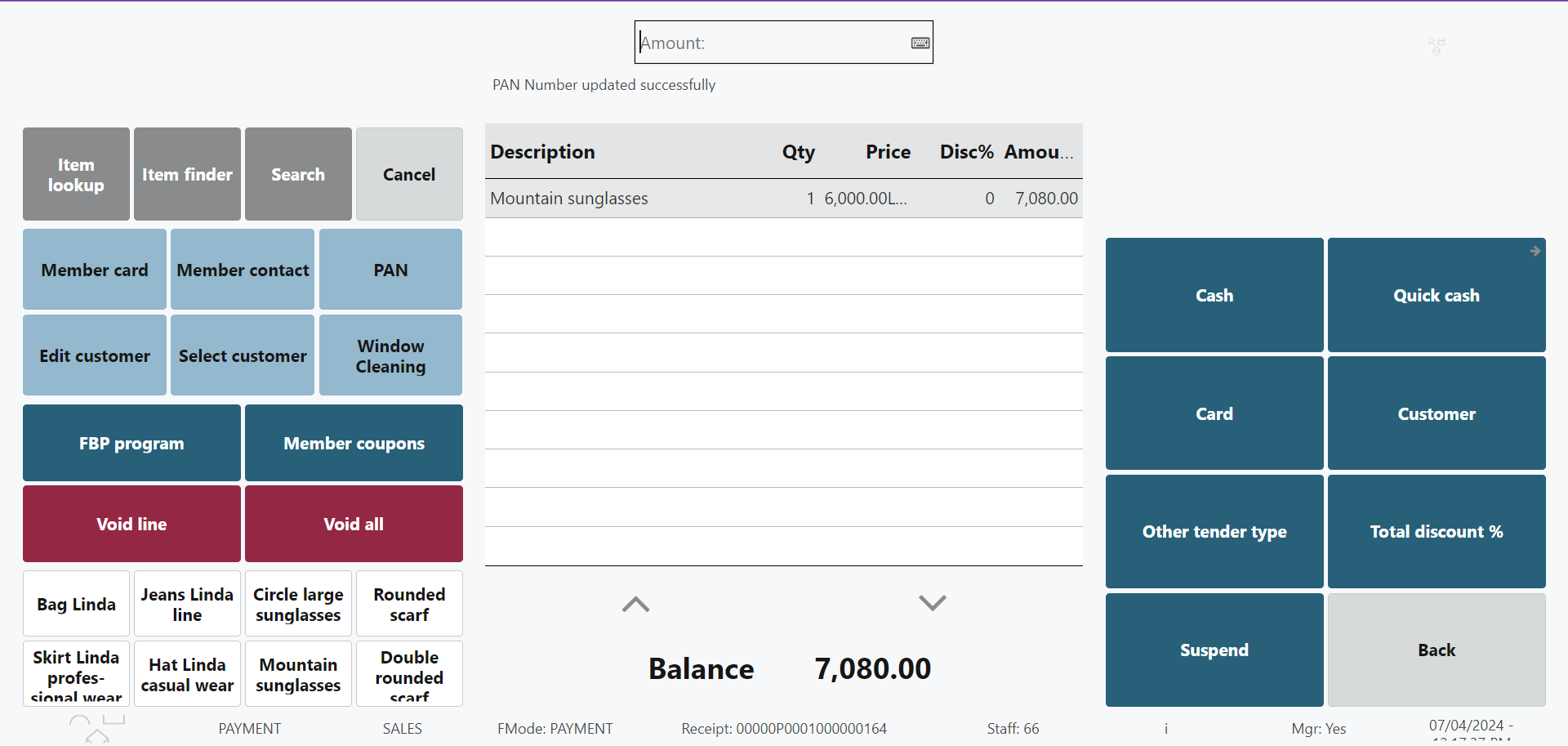This screenshot has width=1568, height=746.
Task: Open the on-screen keyboard icon in Amount field
Action: coord(920,43)
